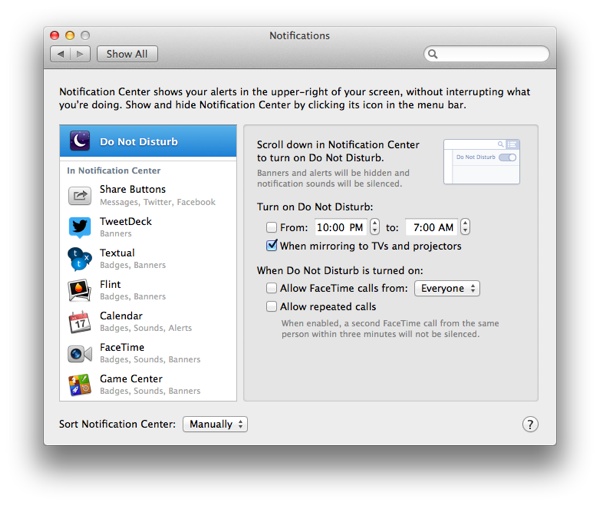This screenshot has height=506, width=600.
Task: Open the help question mark button
Action: (x=530, y=425)
